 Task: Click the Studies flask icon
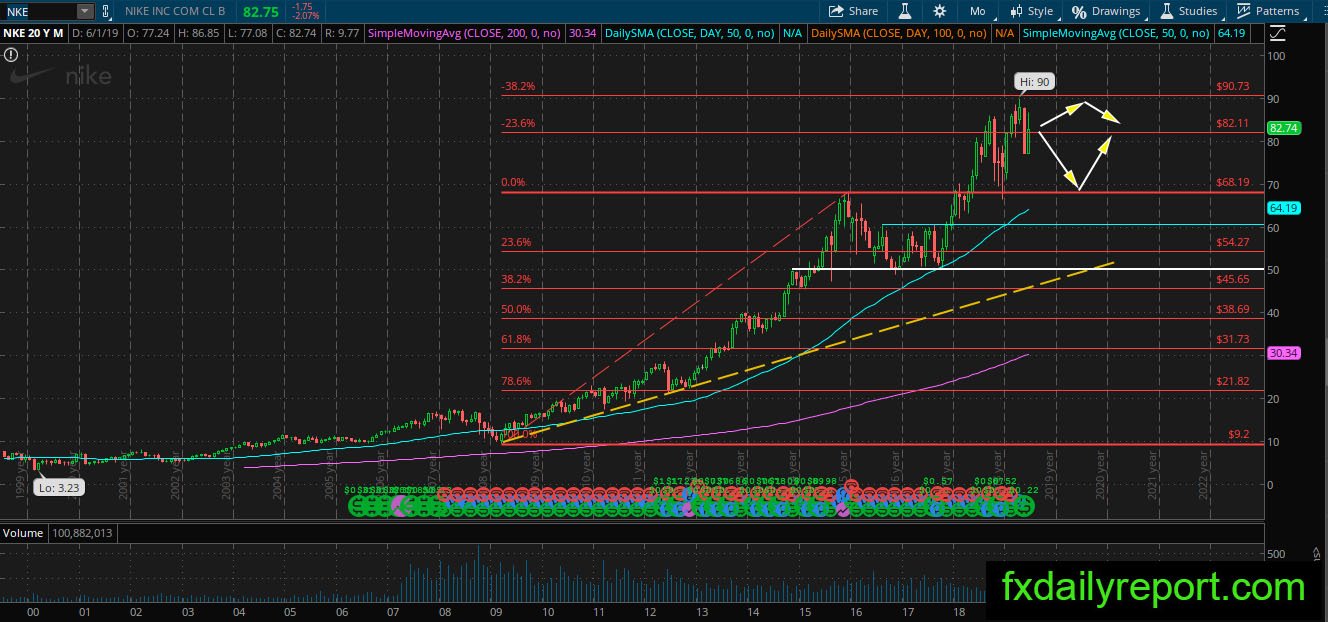(1166, 11)
